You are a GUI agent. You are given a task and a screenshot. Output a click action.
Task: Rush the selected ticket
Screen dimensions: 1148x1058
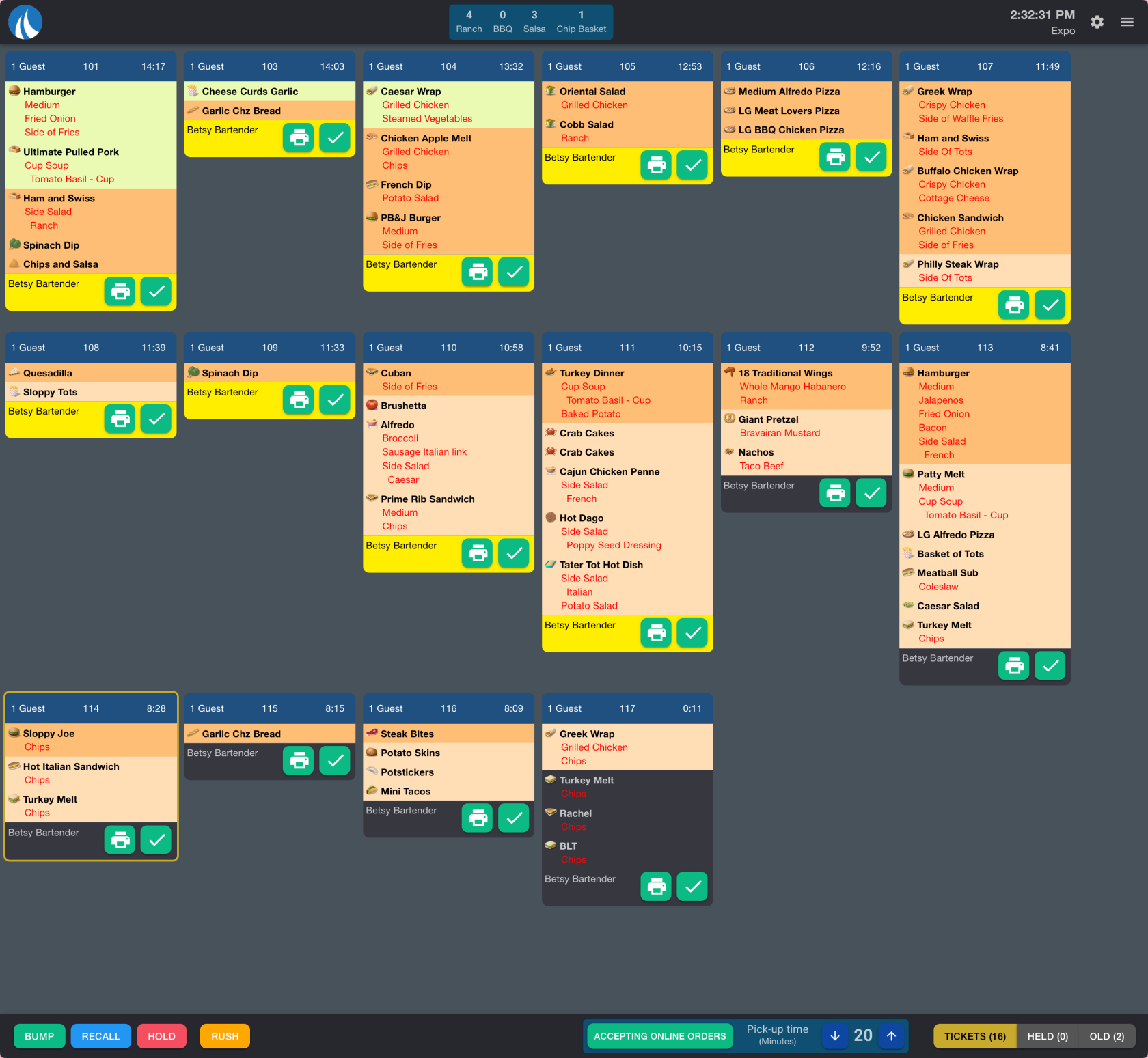pyautogui.click(x=225, y=1036)
